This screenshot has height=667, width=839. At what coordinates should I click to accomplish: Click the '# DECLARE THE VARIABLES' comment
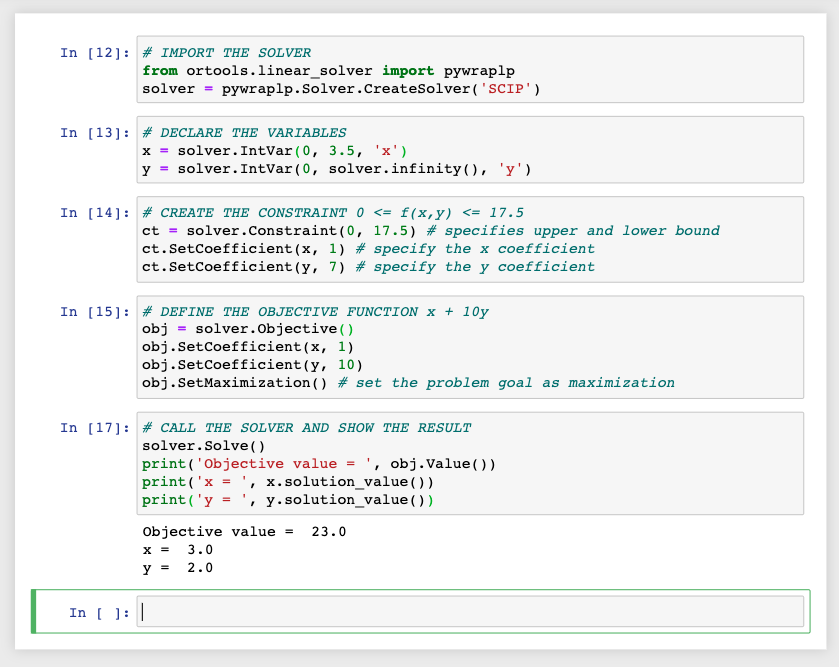coord(245,133)
